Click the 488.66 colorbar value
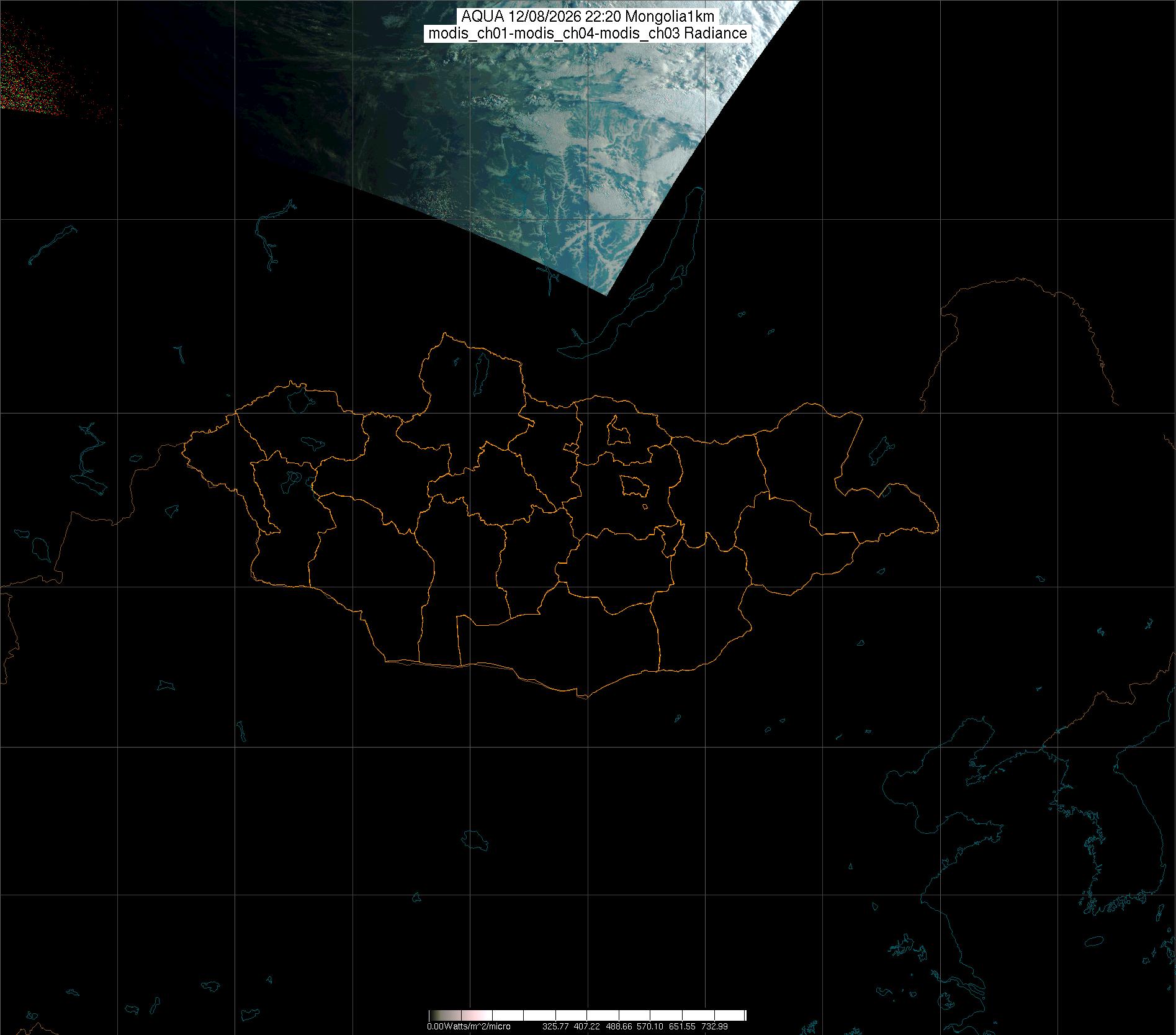1176x1035 pixels. click(619, 1026)
